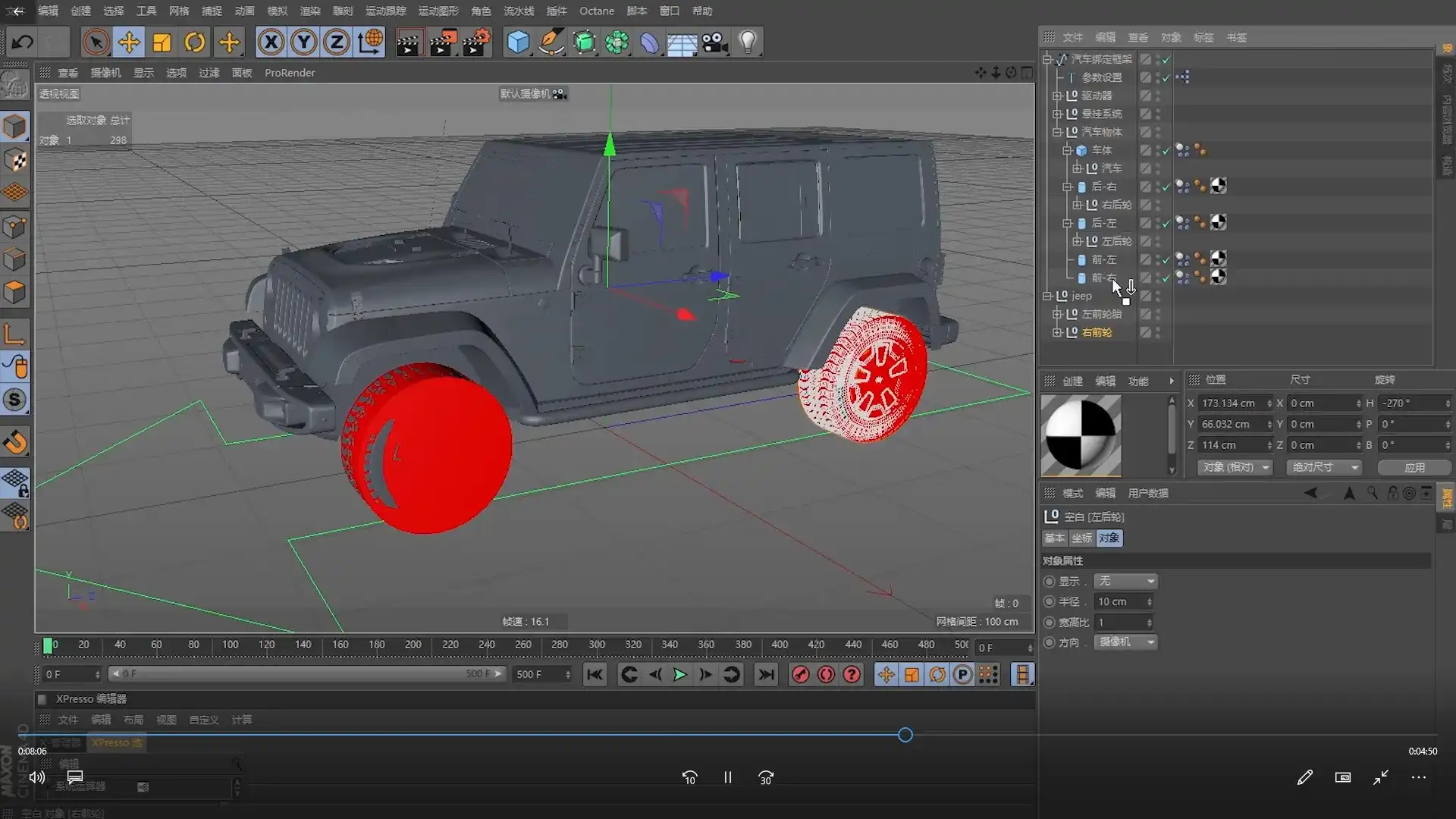Viewport: 1456px width, 819px height.
Task: Switch to the 坐标 tab in the attributes panel
Action: (1084, 538)
